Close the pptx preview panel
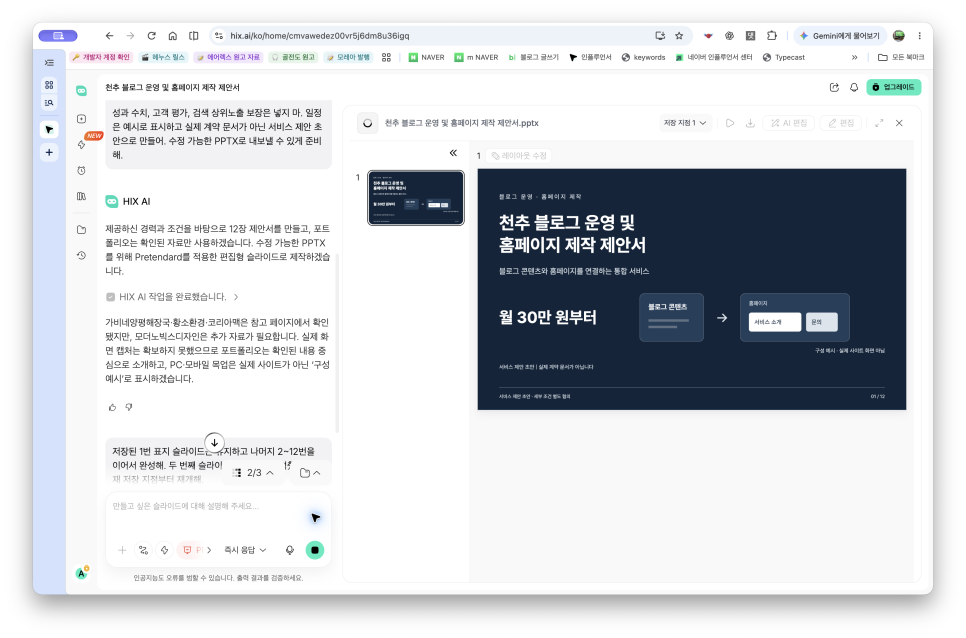Viewport: 966px width, 638px height. coord(899,123)
